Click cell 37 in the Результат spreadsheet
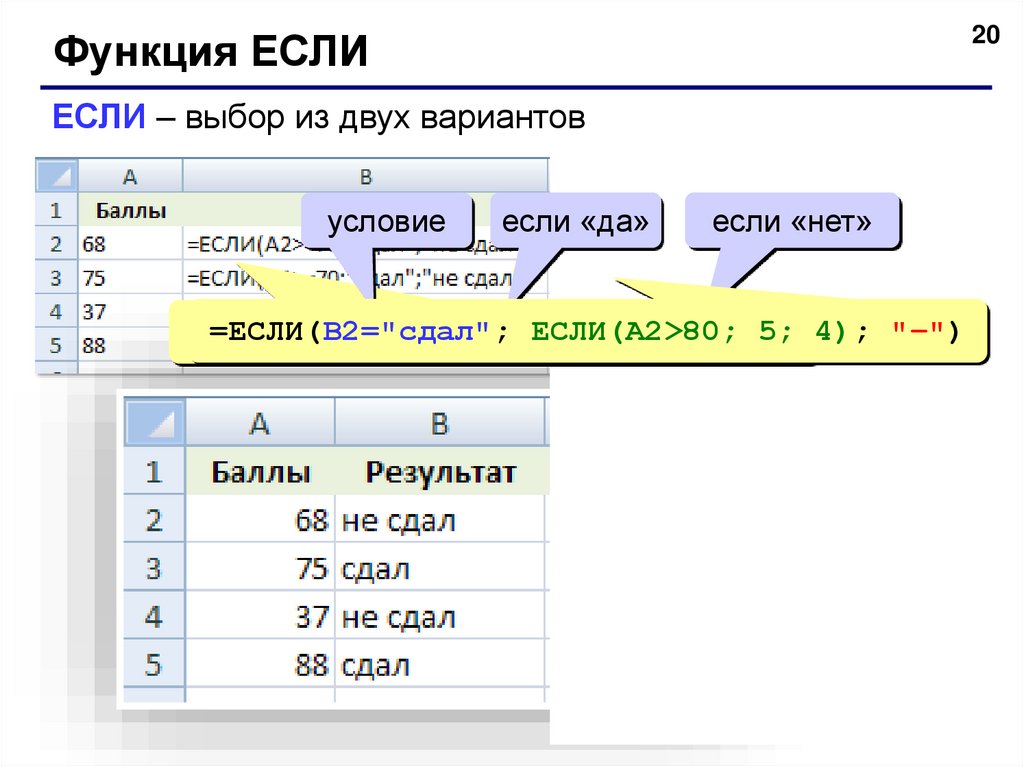Image resolution: width=1024 pixels, height=767 pixels. pos(260,616)
